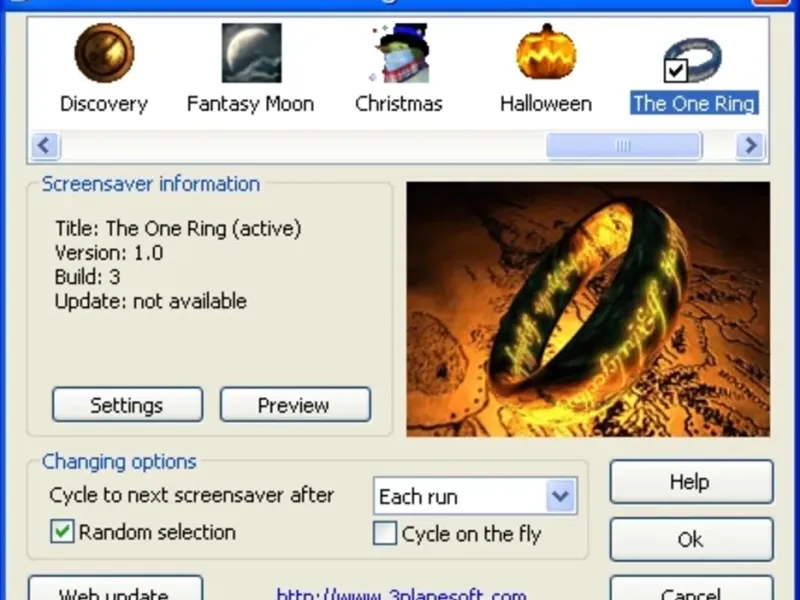Select the Fantasy Moon screensaver icon
Viewport: 800px width, 600px height.
(x=252, y=53)
